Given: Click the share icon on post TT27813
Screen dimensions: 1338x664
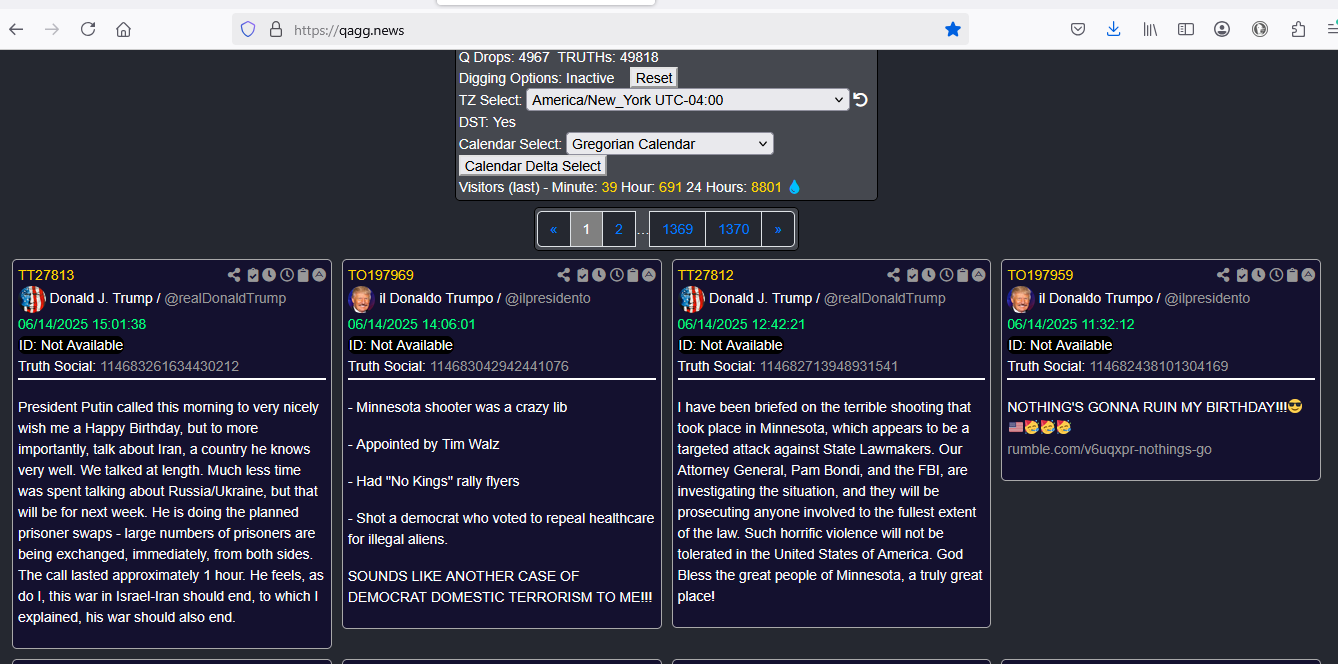Looking at the screenshot, I should [x=234, y=275].
